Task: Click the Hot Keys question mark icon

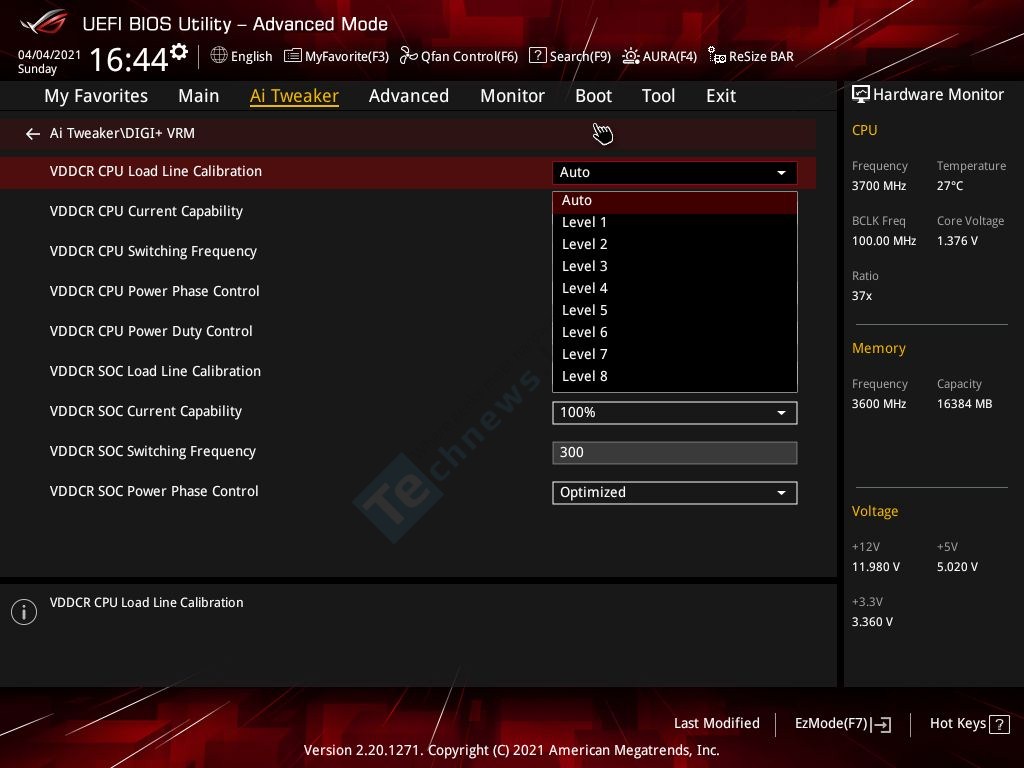Action: click(x=999, y=724)
